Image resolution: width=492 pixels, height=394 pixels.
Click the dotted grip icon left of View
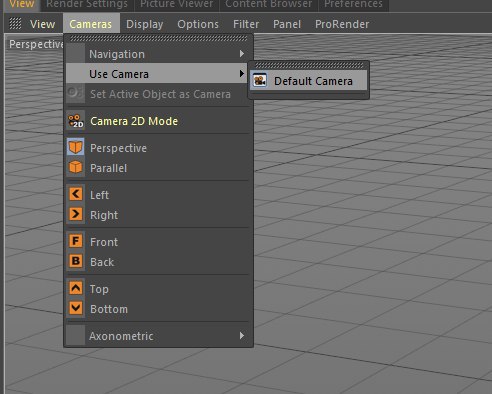point(15,23)
